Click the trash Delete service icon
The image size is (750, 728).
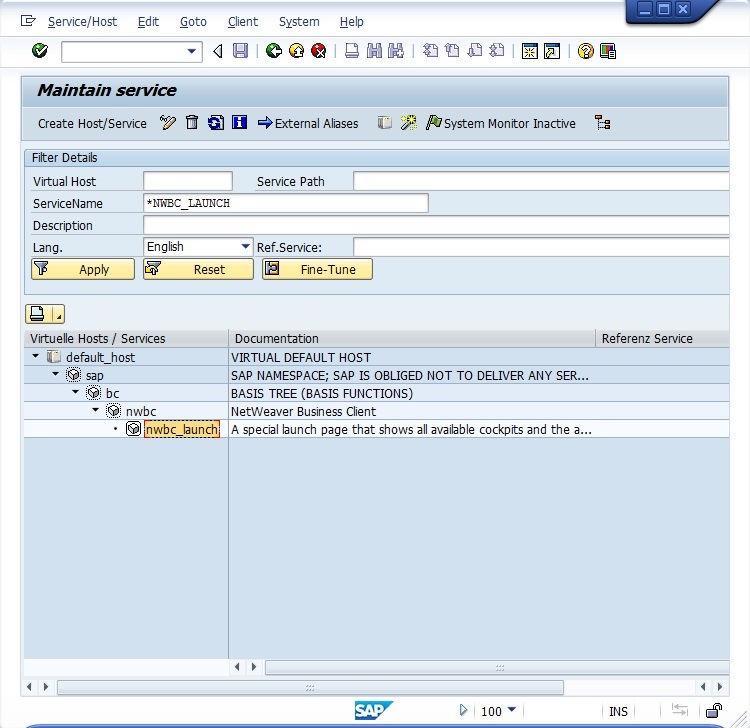click(x=192, y=123)
